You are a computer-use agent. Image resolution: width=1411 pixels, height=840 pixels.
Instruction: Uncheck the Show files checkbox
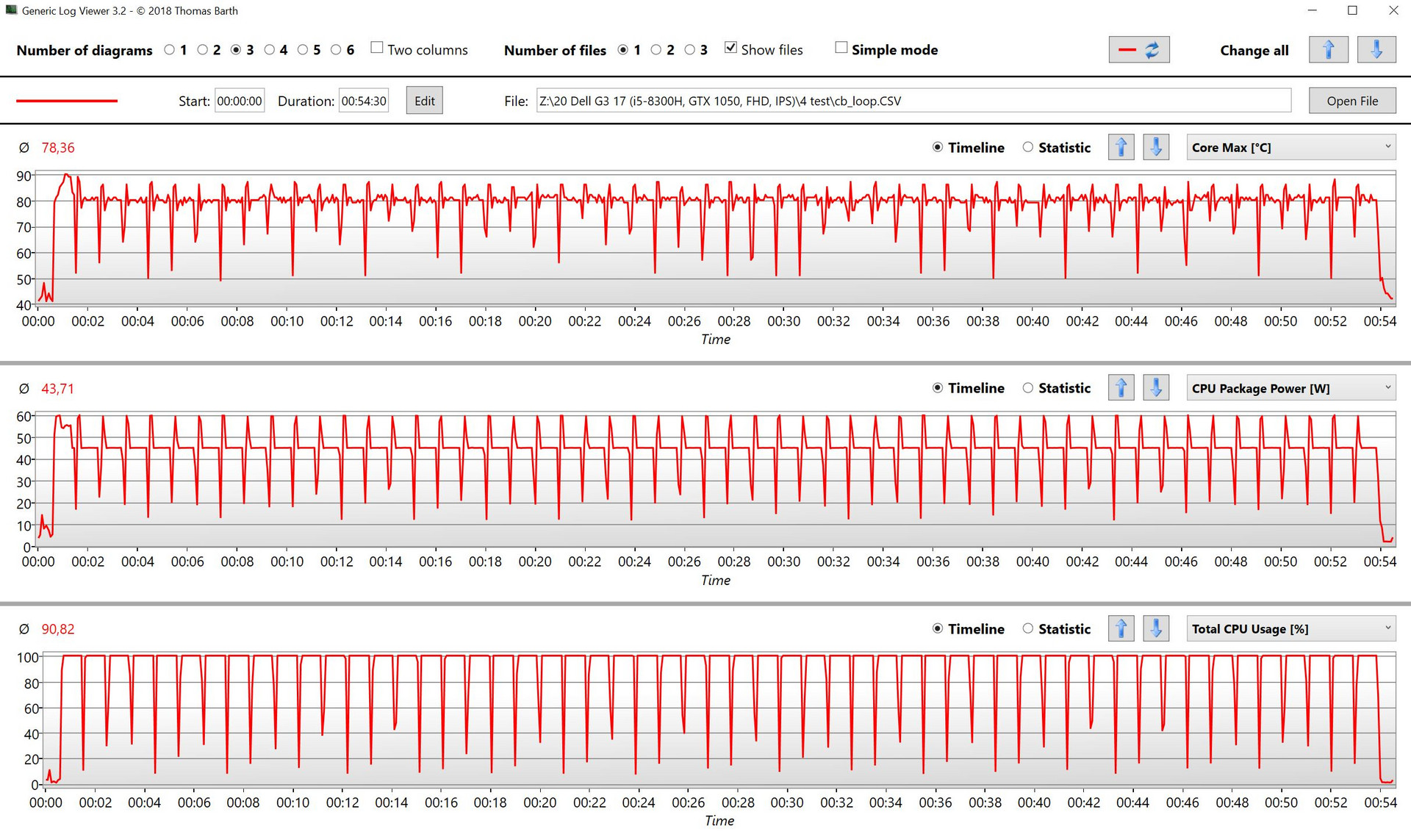tap(730, 48)
